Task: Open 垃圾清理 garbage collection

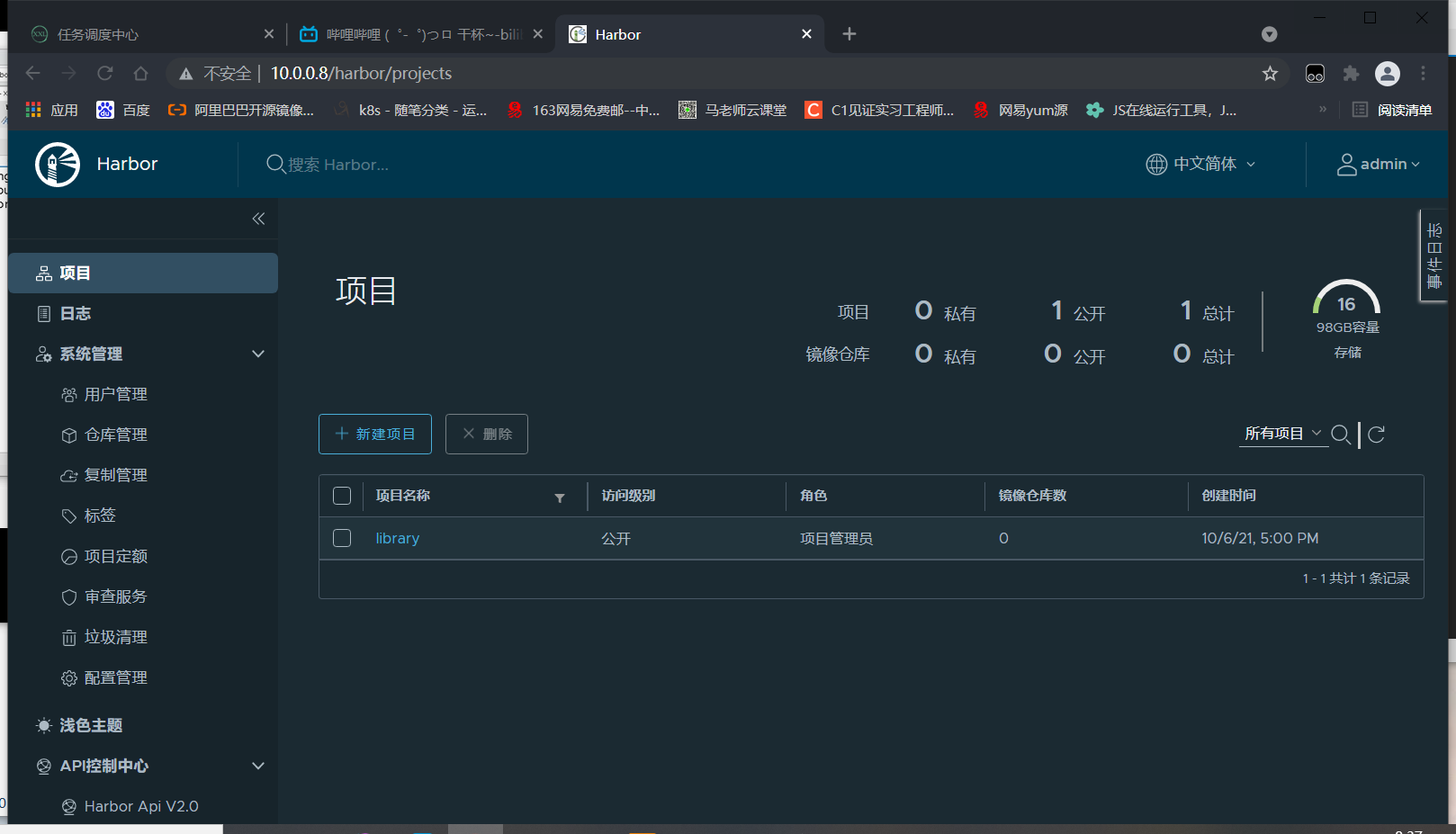Action: [116, 637]
